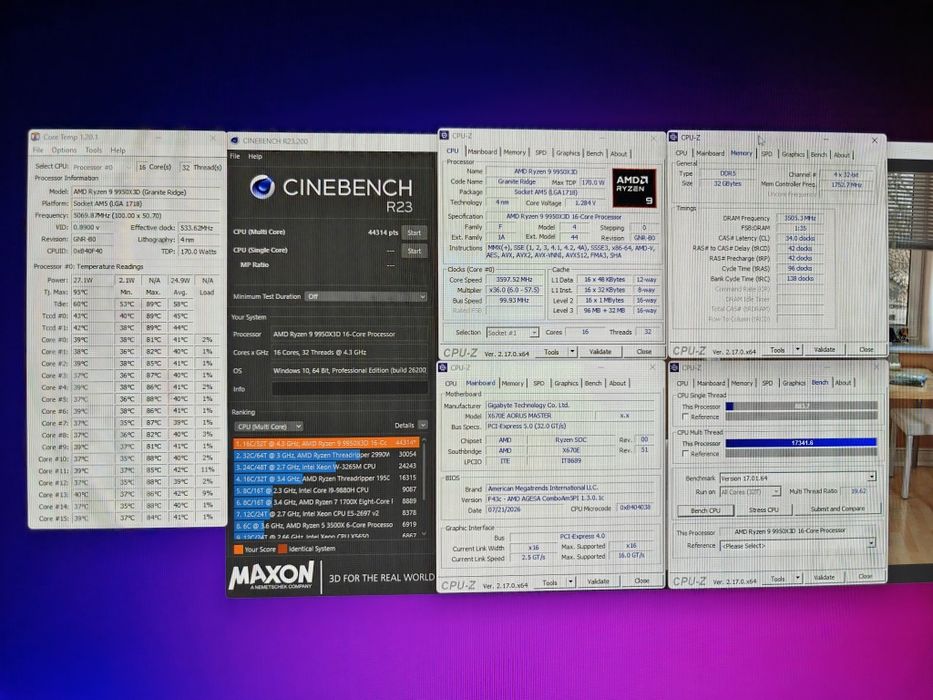Click the Tools dropdown arrow in the CPU-Z window on the CPU tab

coord(572,352)
